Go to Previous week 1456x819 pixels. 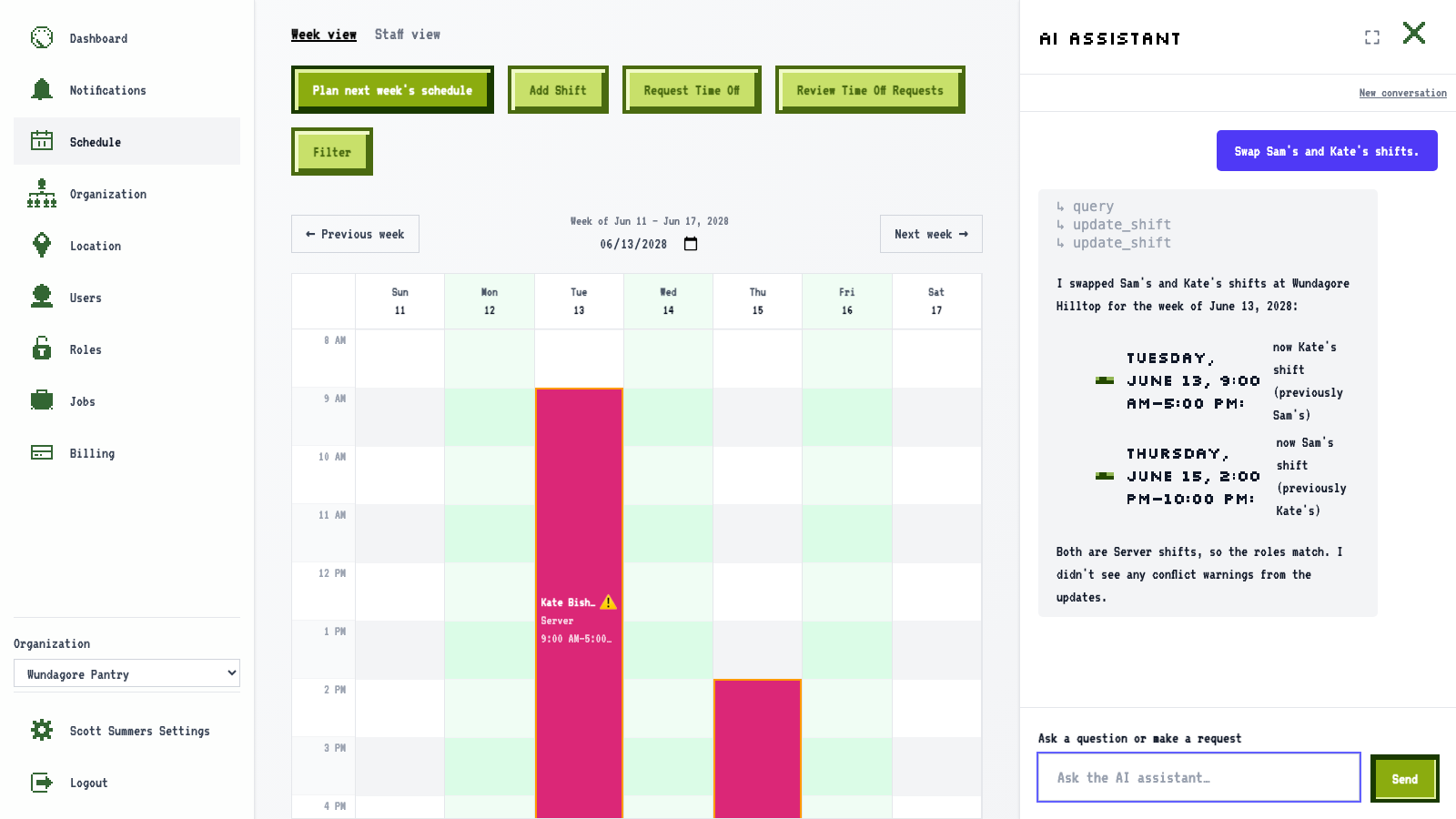click(355, 234)
